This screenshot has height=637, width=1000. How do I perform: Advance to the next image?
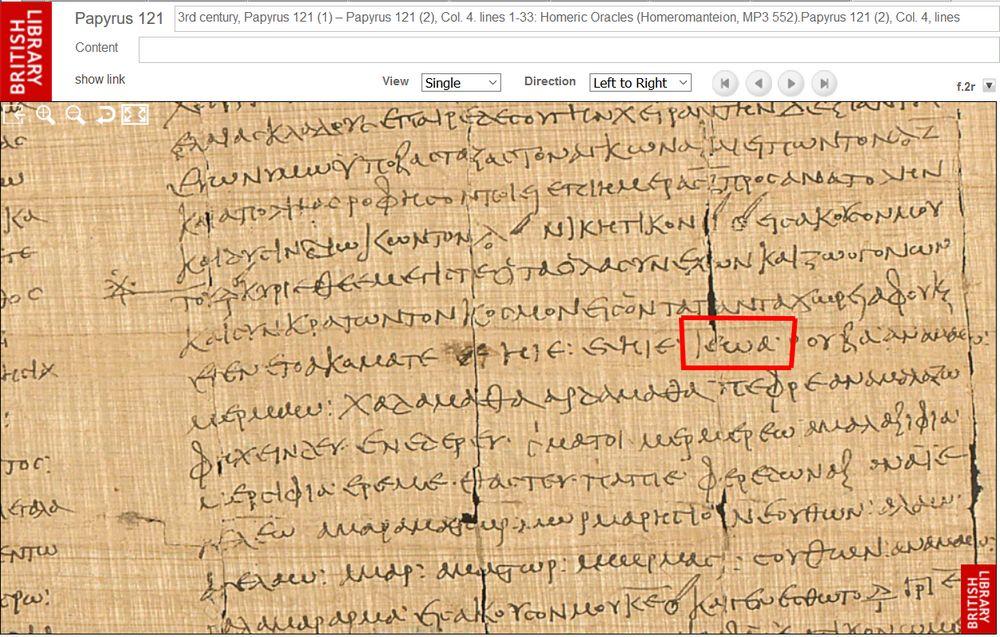[790, 83]
